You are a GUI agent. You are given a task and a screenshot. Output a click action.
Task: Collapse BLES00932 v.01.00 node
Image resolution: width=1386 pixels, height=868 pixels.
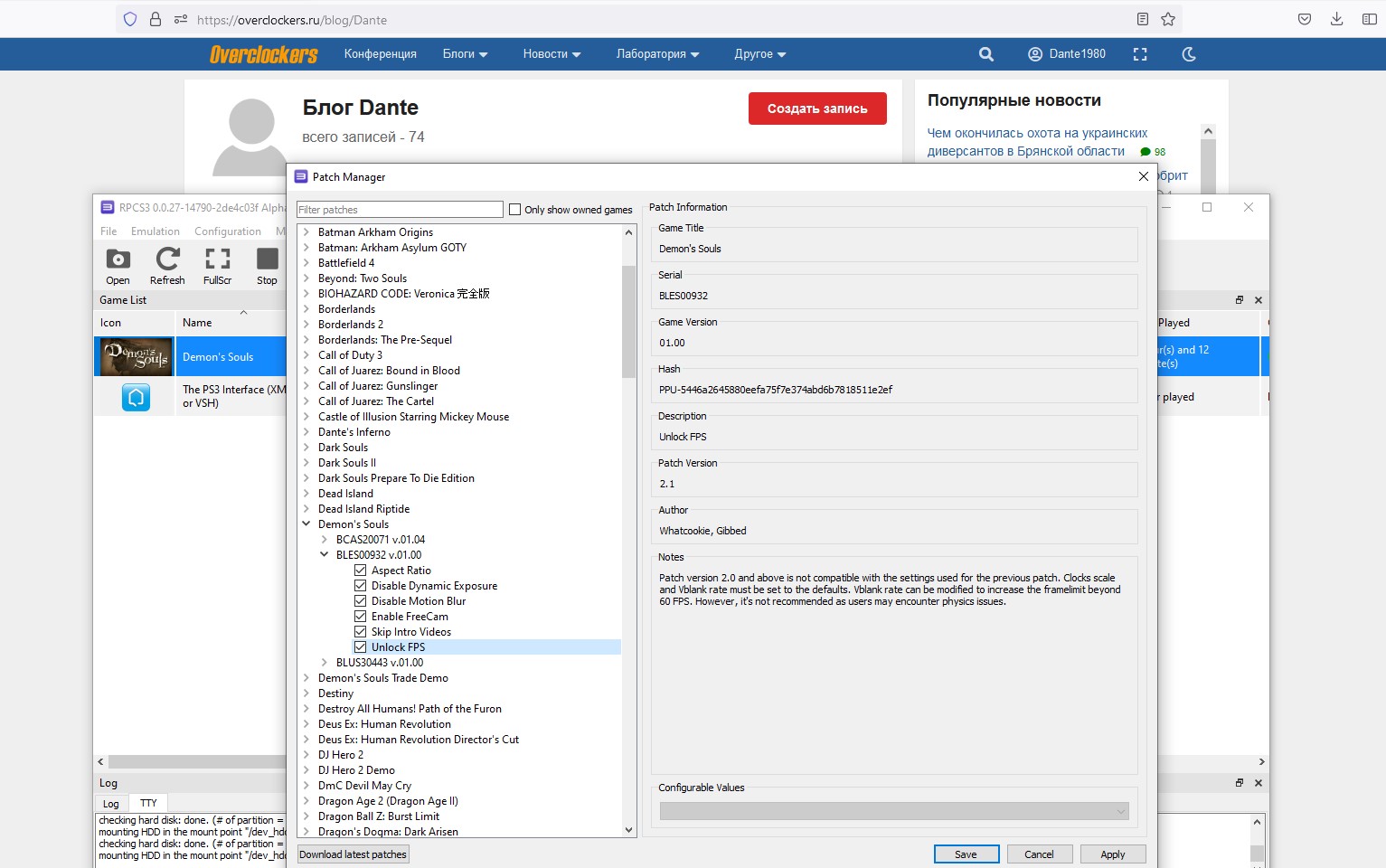click(325, 555)
